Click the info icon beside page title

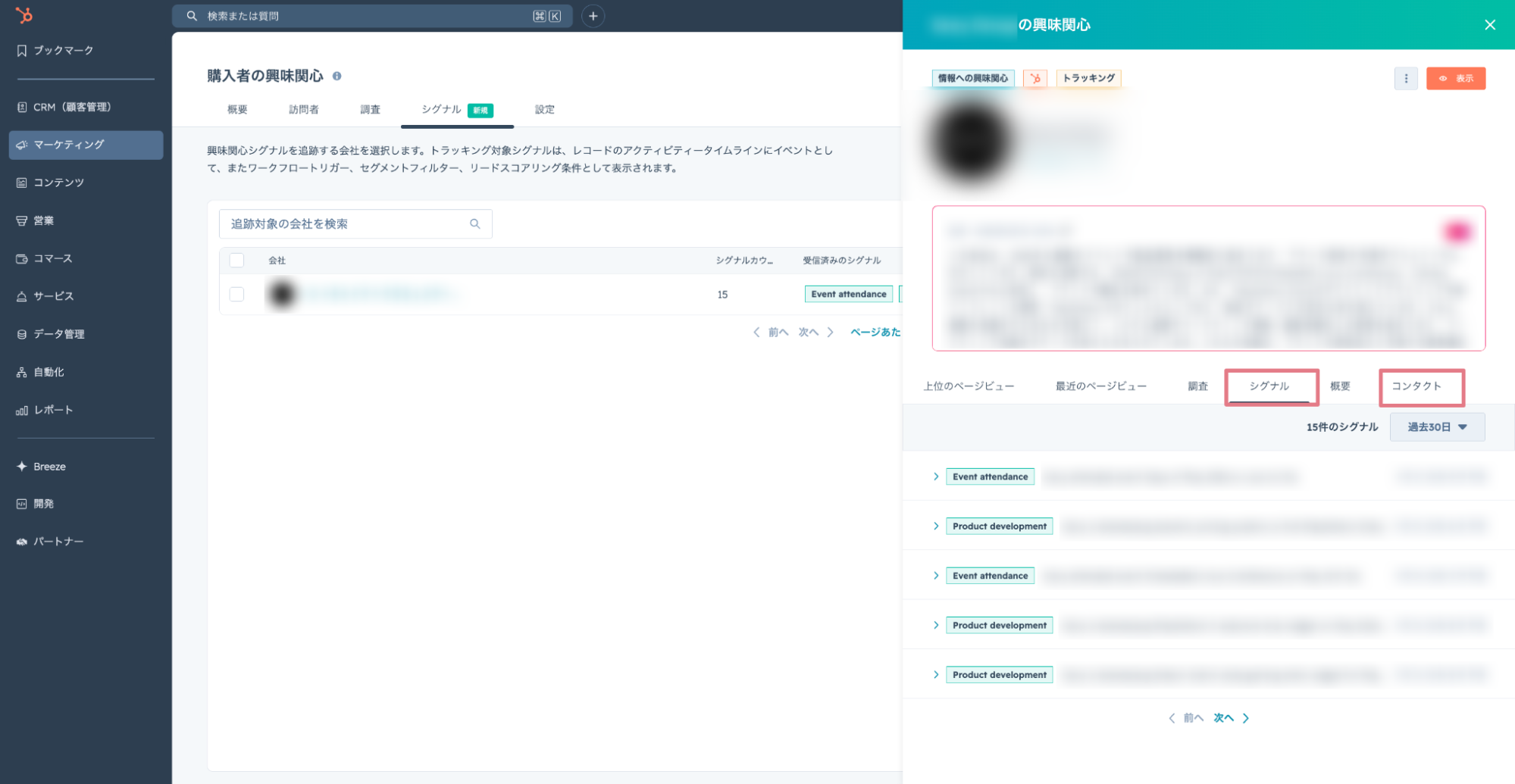pos(336,76)
